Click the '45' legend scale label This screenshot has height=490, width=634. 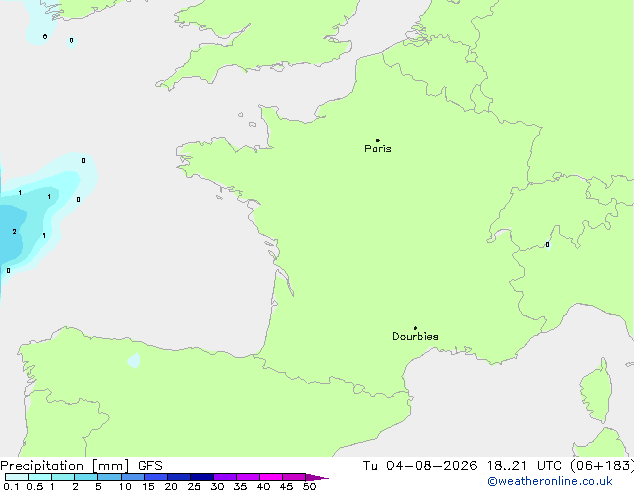286,486
